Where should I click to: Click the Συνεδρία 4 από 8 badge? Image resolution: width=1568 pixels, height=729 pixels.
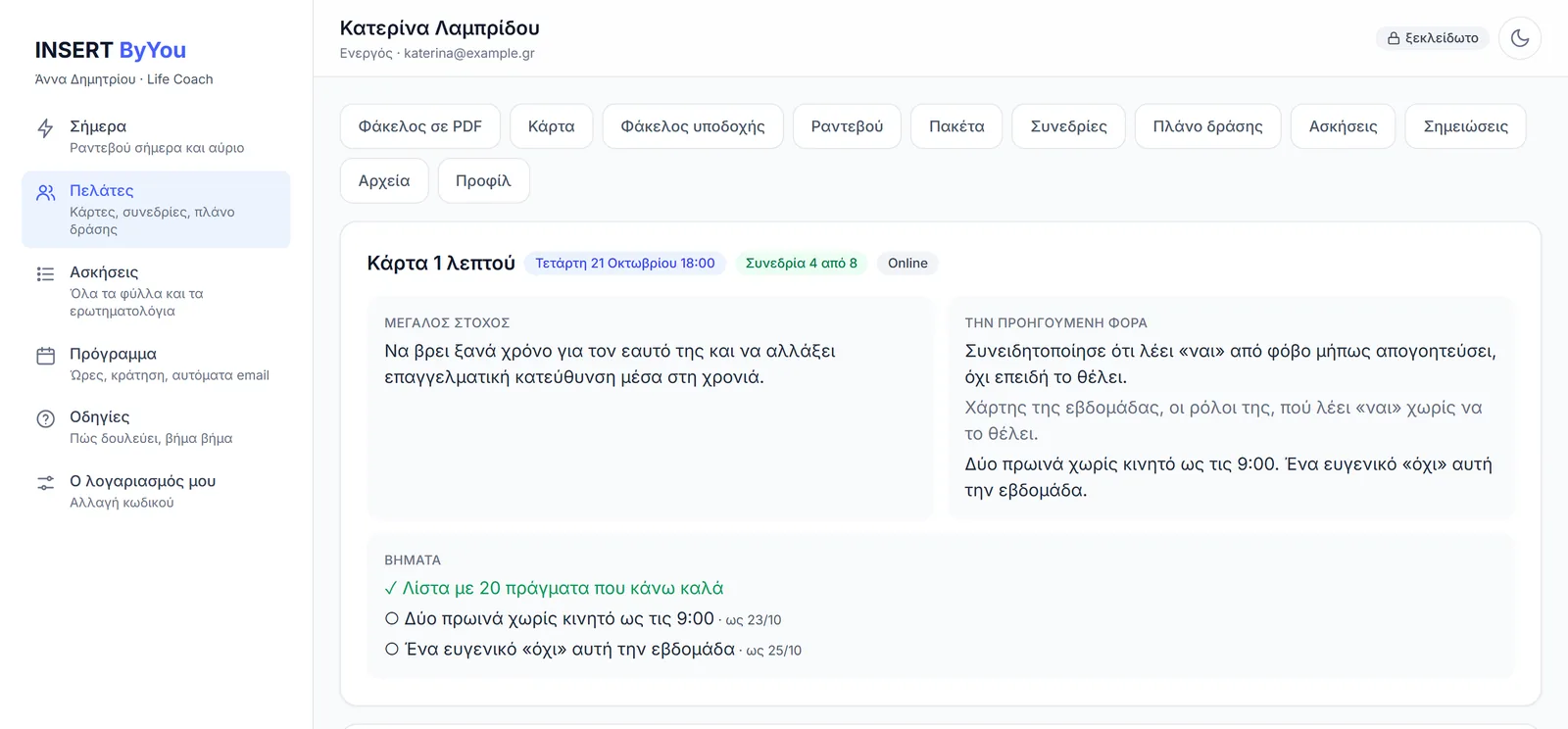[802, 263]
